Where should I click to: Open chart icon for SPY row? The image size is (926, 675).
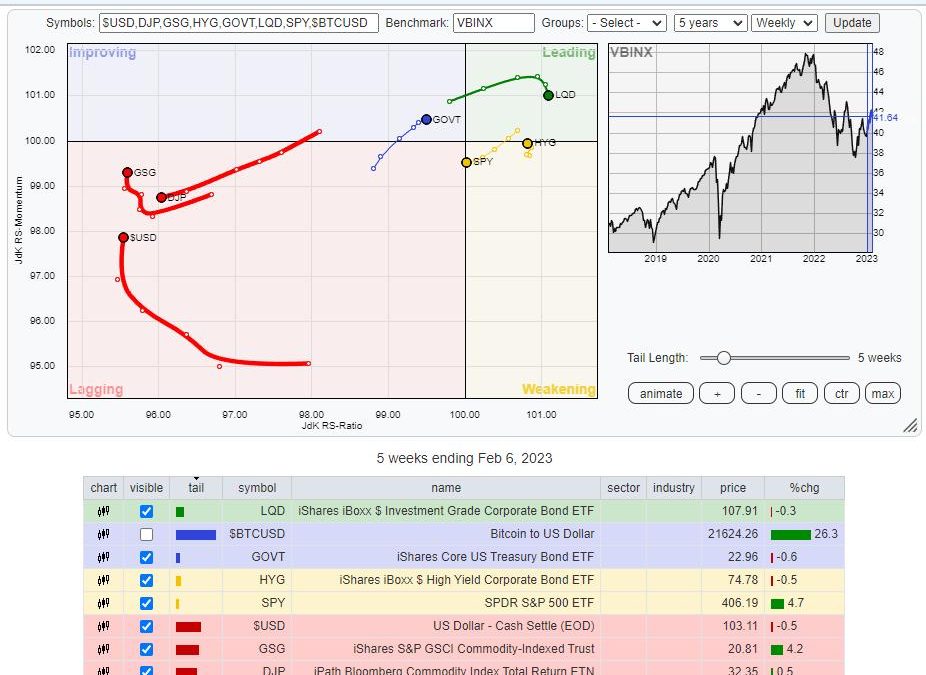click(103, 604)
